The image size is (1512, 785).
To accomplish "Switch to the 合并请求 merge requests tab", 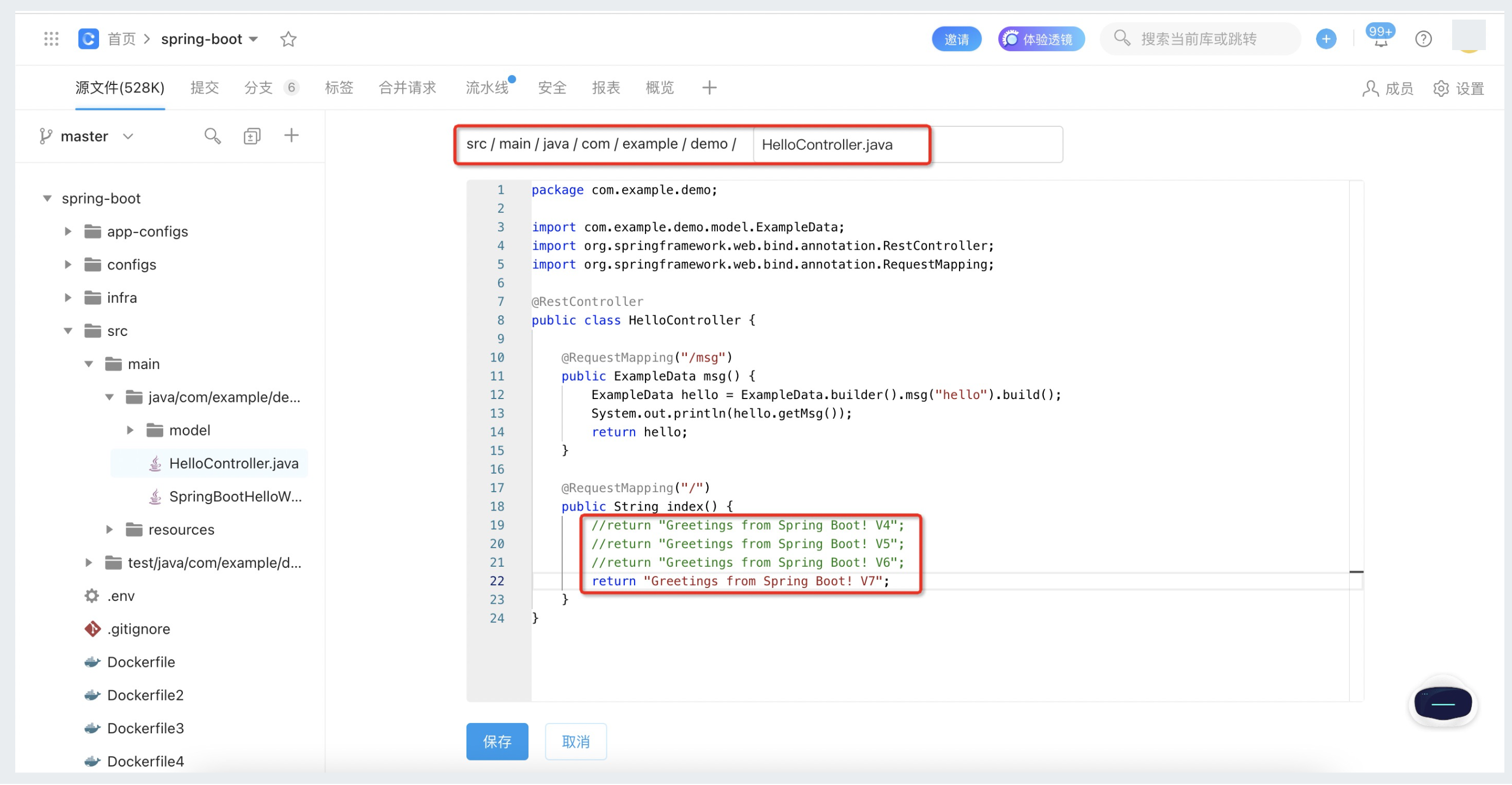I will tap(407, 88).
